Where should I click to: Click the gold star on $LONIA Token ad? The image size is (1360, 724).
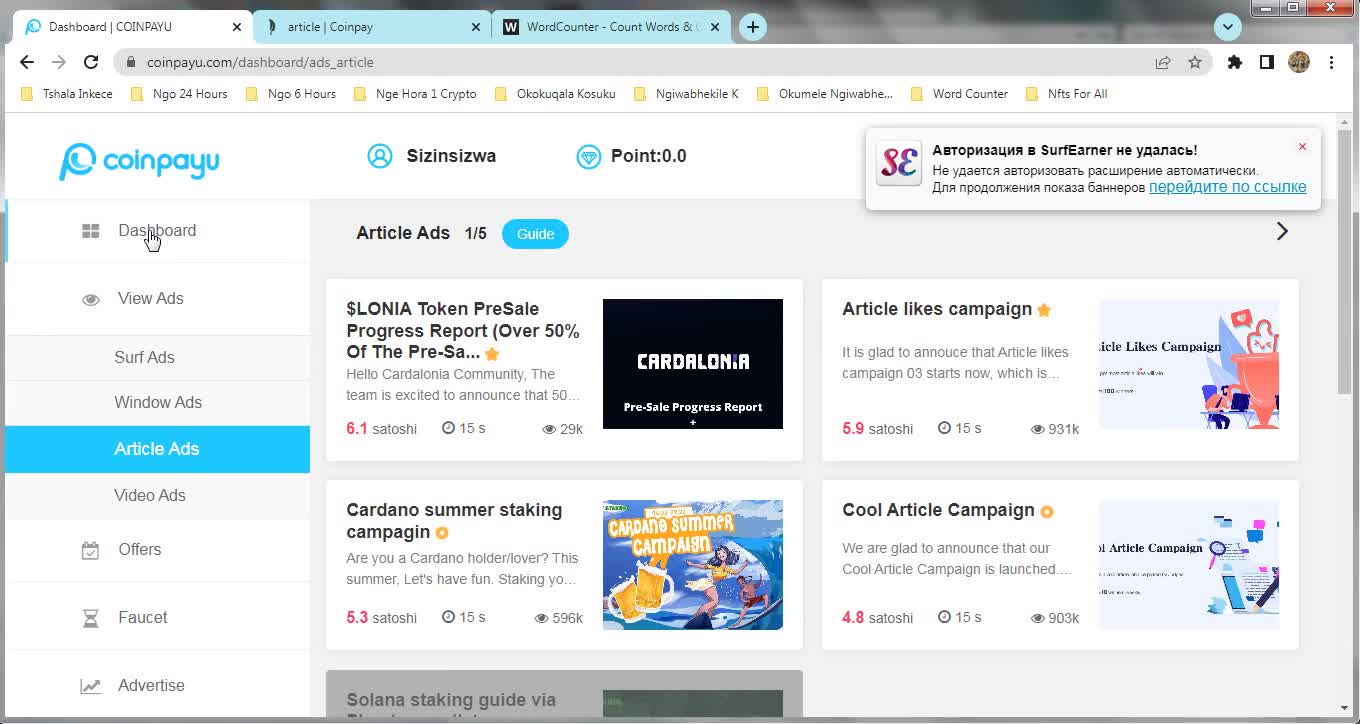click(492, 354)
